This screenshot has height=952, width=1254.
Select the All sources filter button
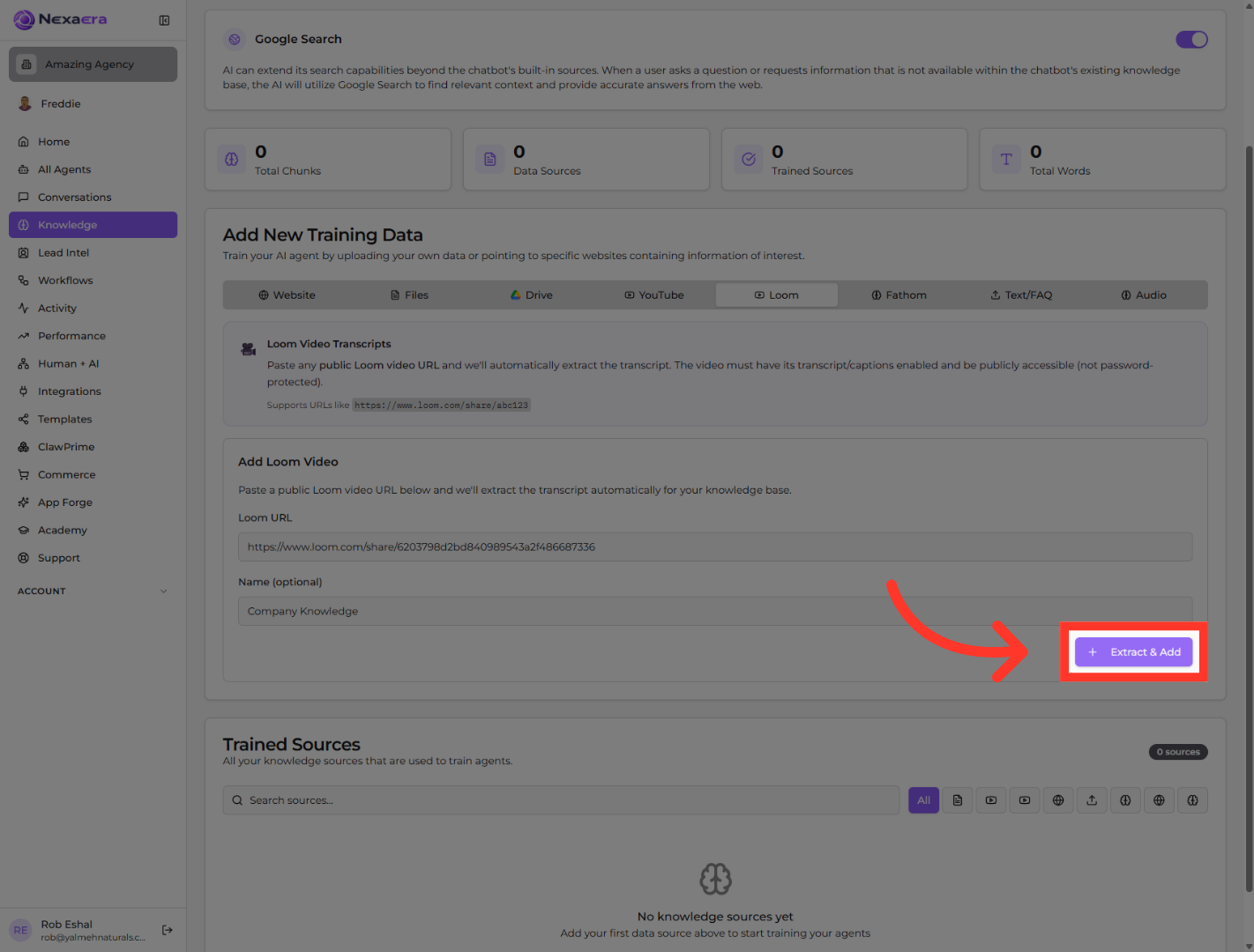924,800
